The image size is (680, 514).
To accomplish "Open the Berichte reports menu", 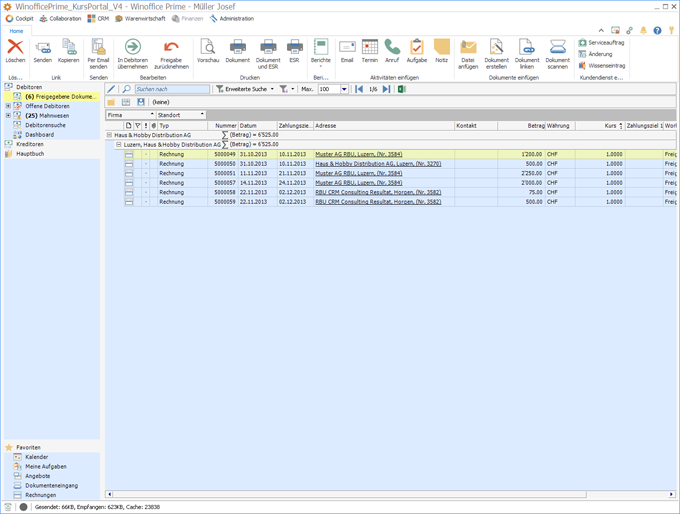I will 321,53.
